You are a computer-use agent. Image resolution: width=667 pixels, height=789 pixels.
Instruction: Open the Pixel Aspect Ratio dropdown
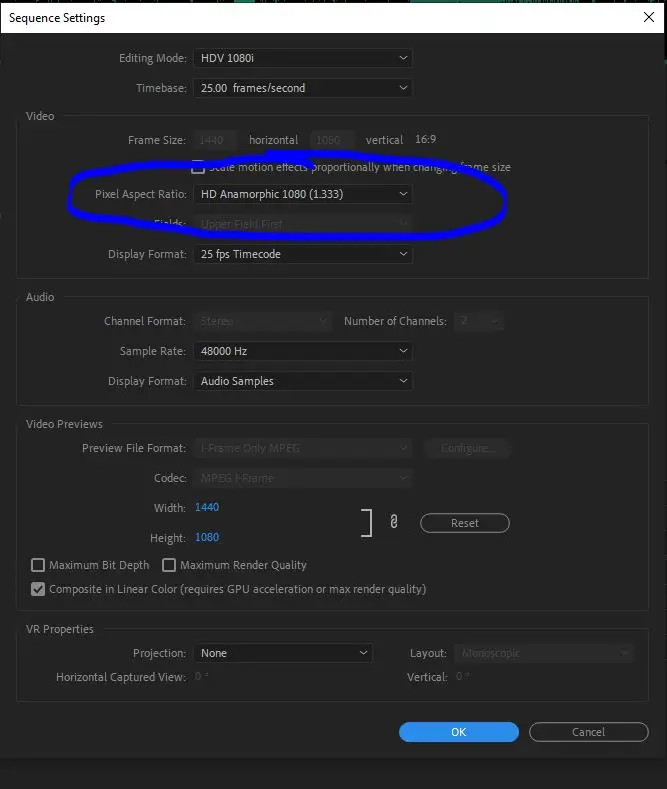[303, 194]
